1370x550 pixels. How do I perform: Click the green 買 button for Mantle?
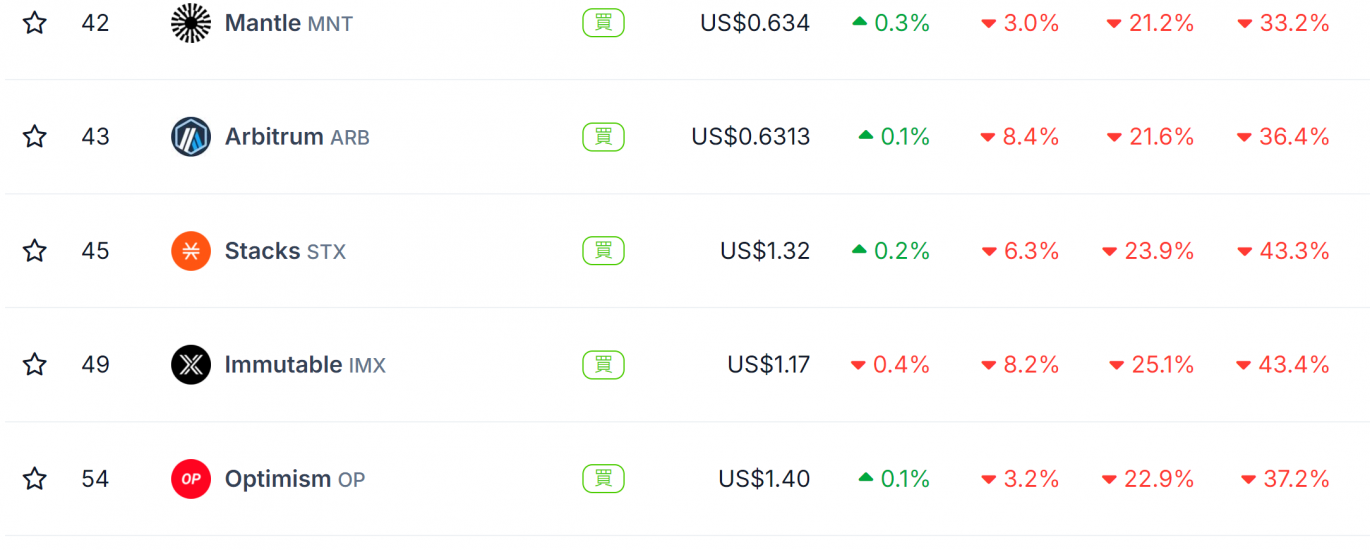point(603,23)
